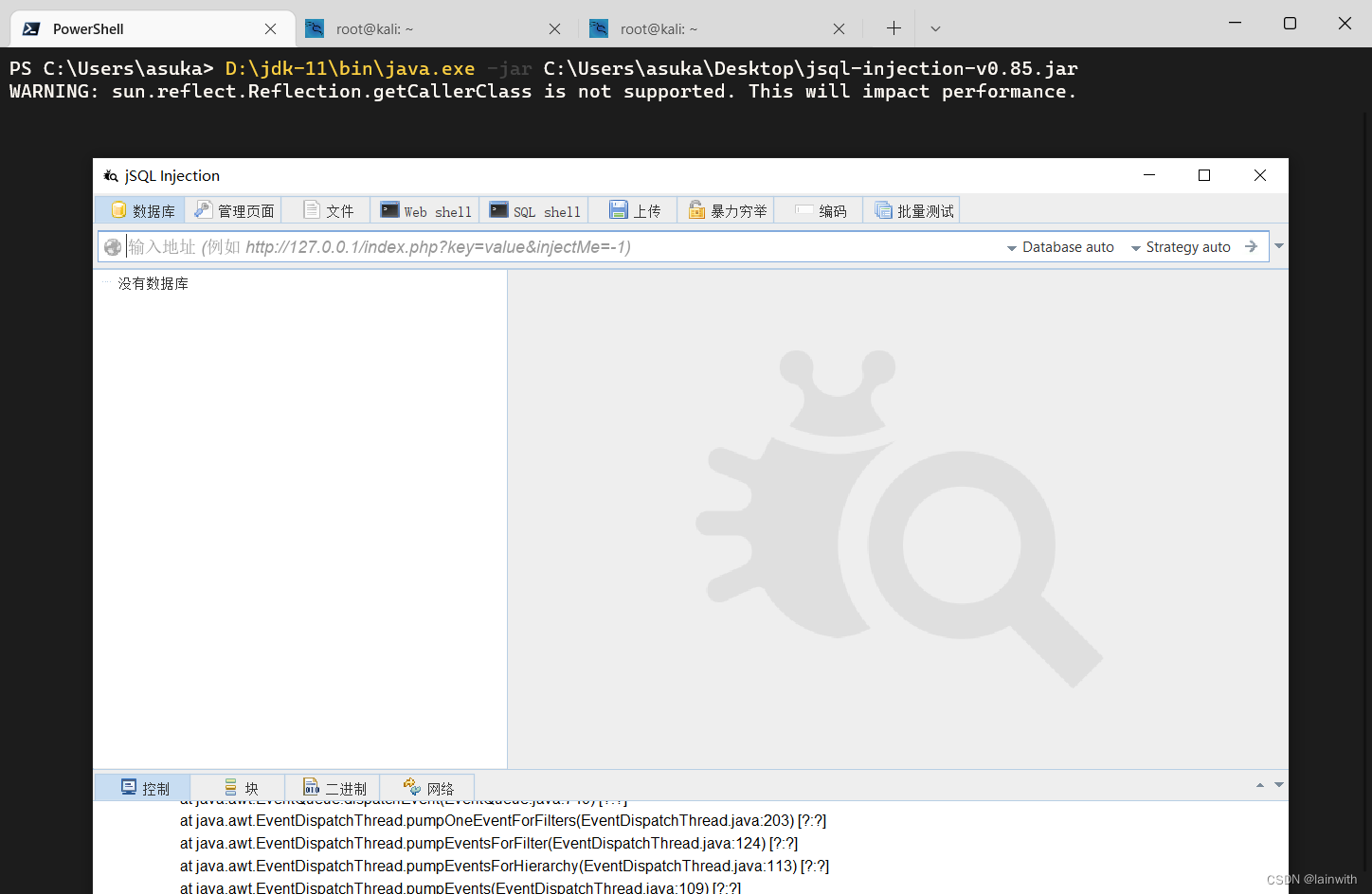The height and width of the screenshot is (894, 1372).
Task: Open the 二进制 binary tab
Action: pos(334,788)
